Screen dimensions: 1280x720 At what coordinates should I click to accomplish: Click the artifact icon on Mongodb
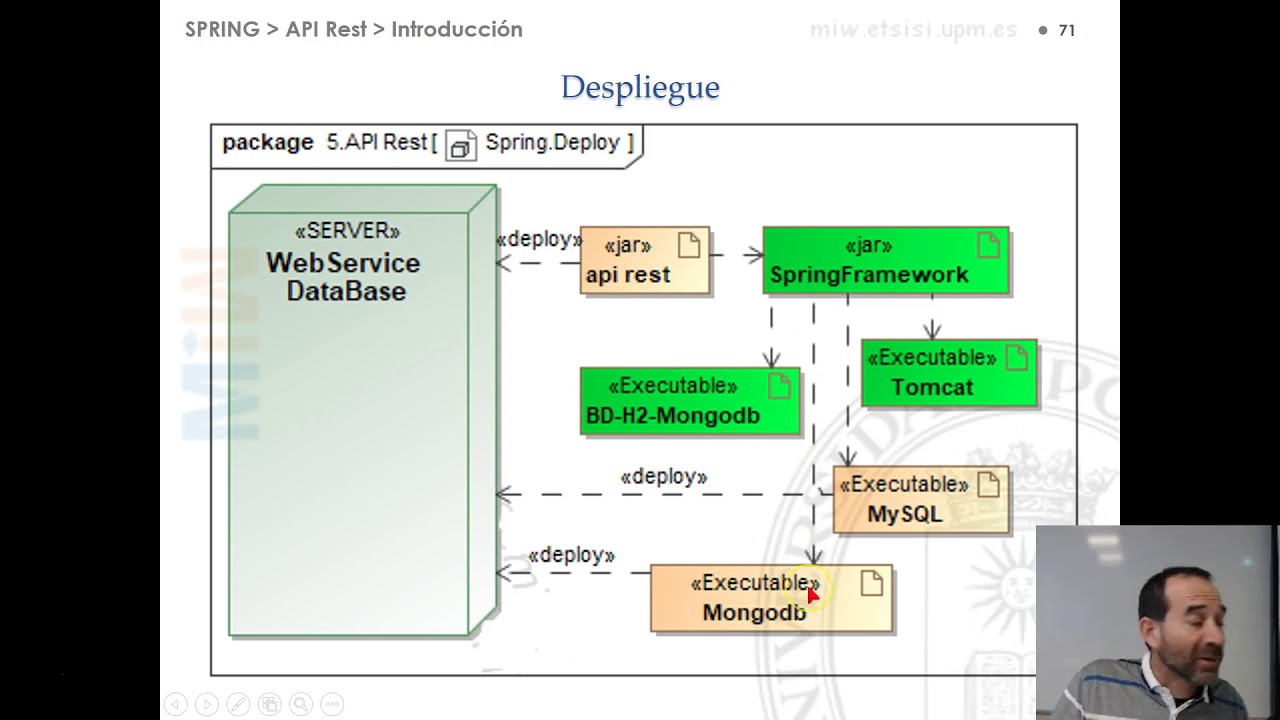tap(871, 584)
